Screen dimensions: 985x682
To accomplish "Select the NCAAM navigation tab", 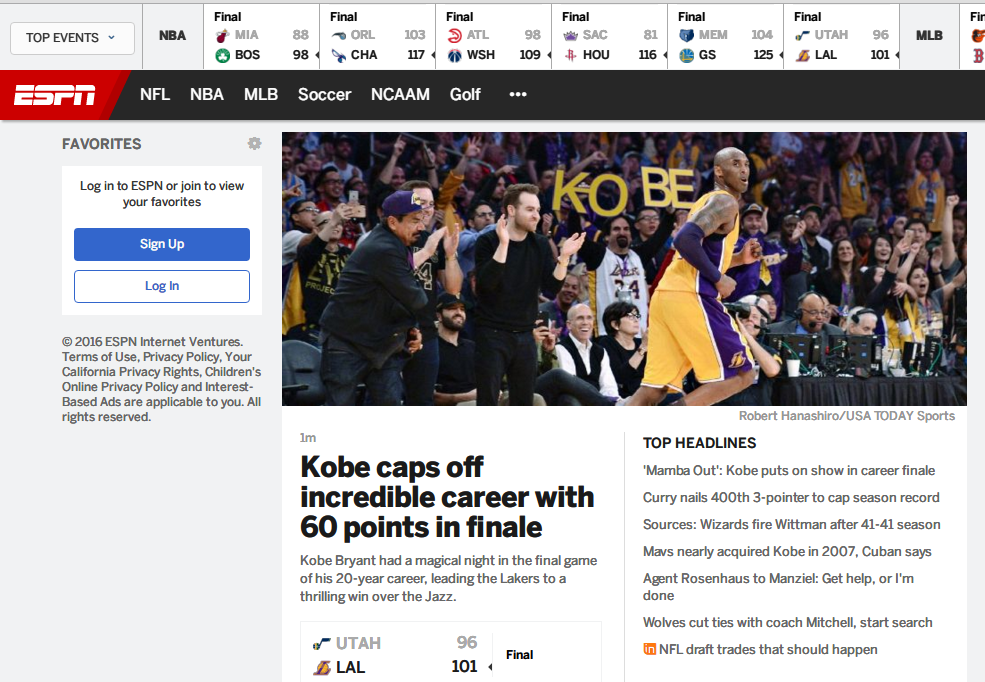I will pyautogui.click(x=400, y=95).
